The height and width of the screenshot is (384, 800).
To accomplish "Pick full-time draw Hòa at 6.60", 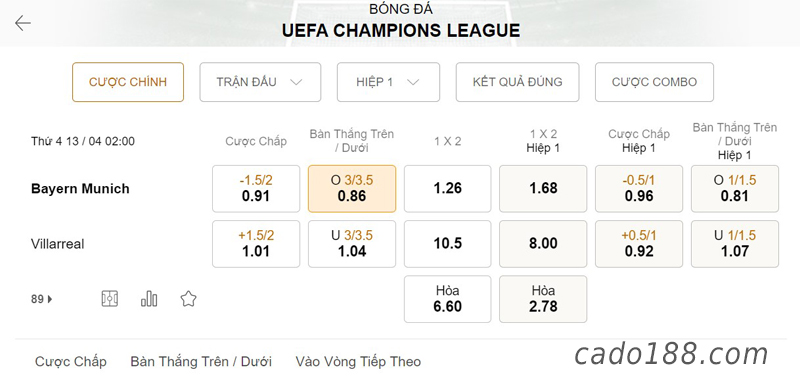I will tap(447, 299).
